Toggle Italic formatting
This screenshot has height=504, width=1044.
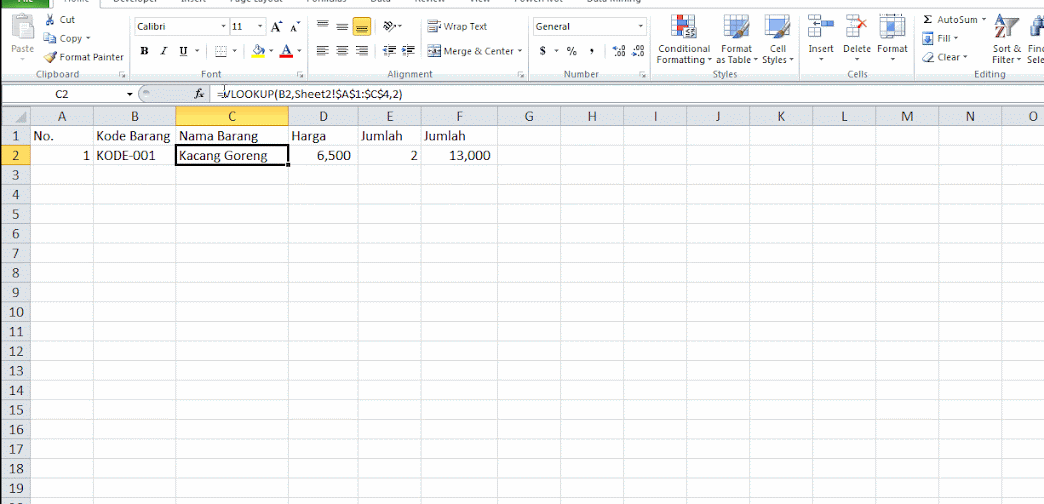pyautogui.click(x=163, y=51)
